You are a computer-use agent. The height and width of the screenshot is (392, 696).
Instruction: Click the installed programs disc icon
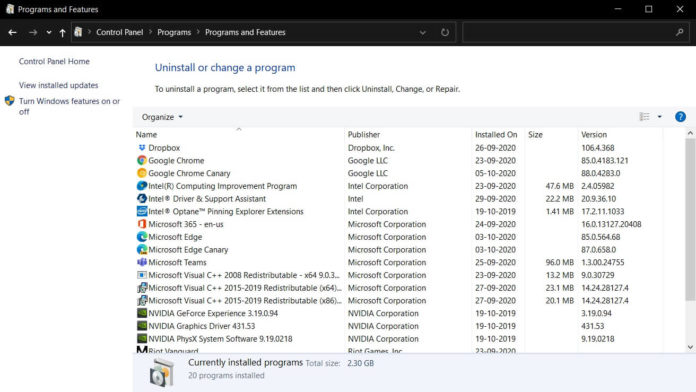click(162, 372)
